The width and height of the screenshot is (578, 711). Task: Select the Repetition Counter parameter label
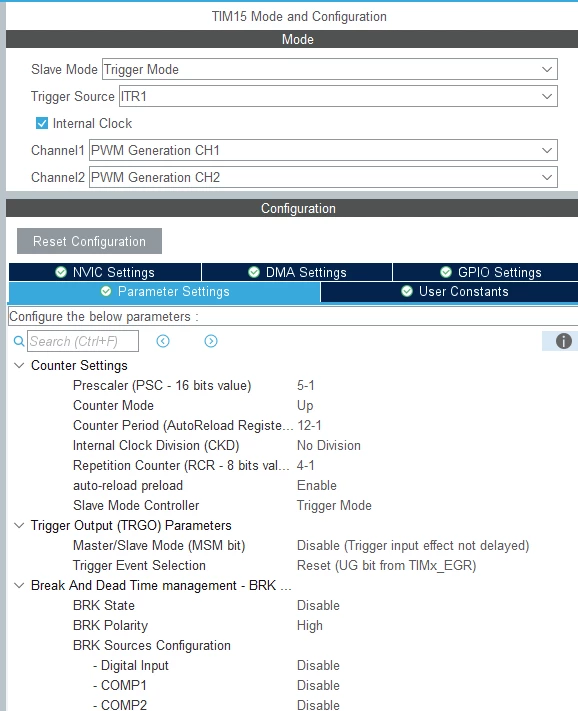coord(181,465)
